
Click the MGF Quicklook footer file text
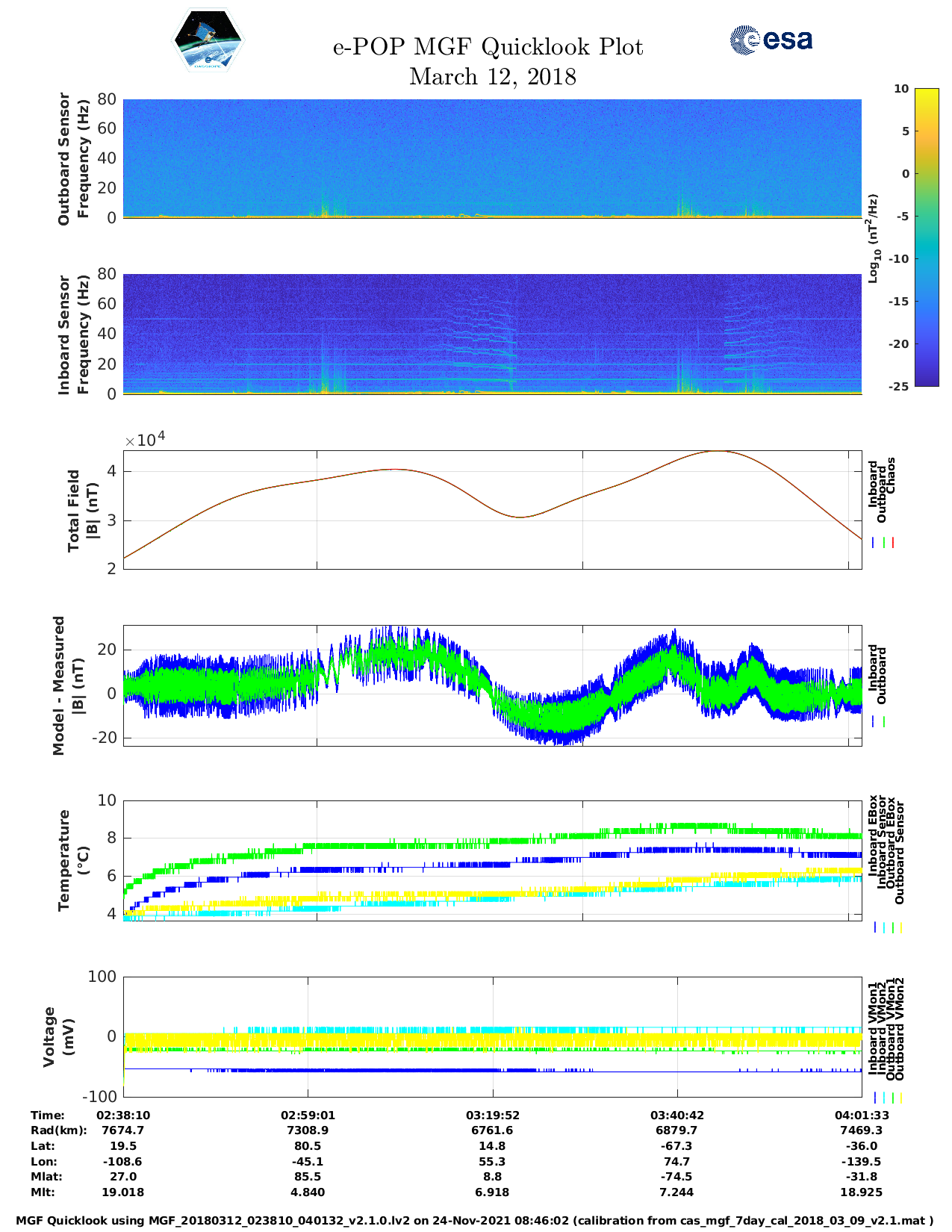(475, 1221)
